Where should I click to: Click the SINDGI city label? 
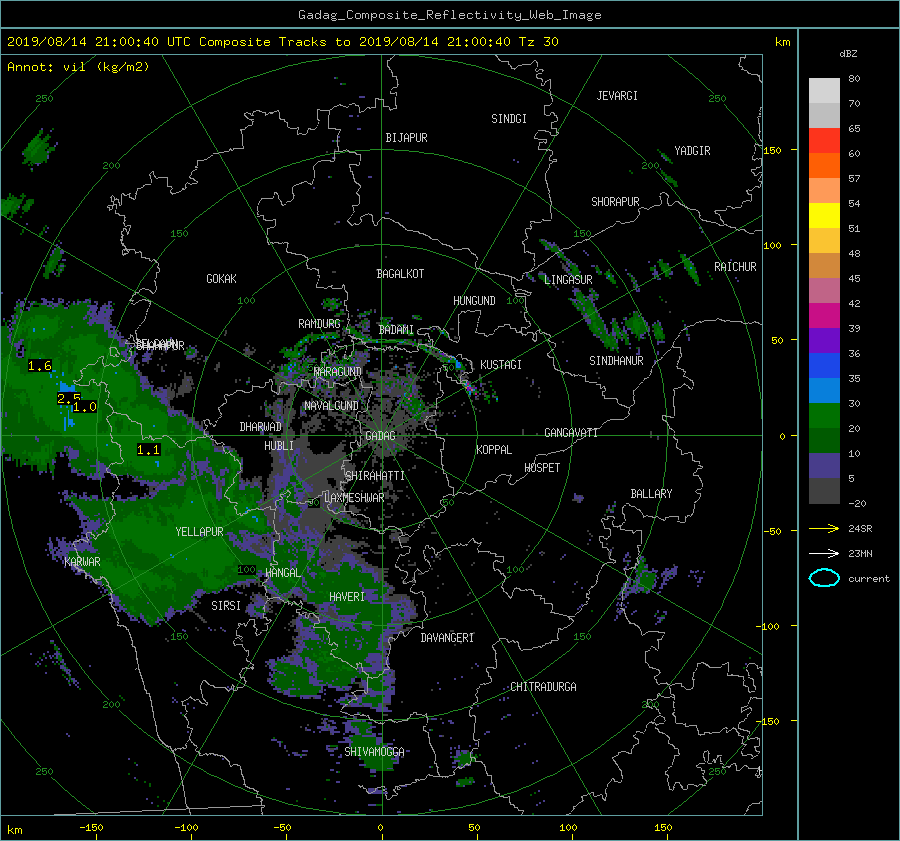509,119
